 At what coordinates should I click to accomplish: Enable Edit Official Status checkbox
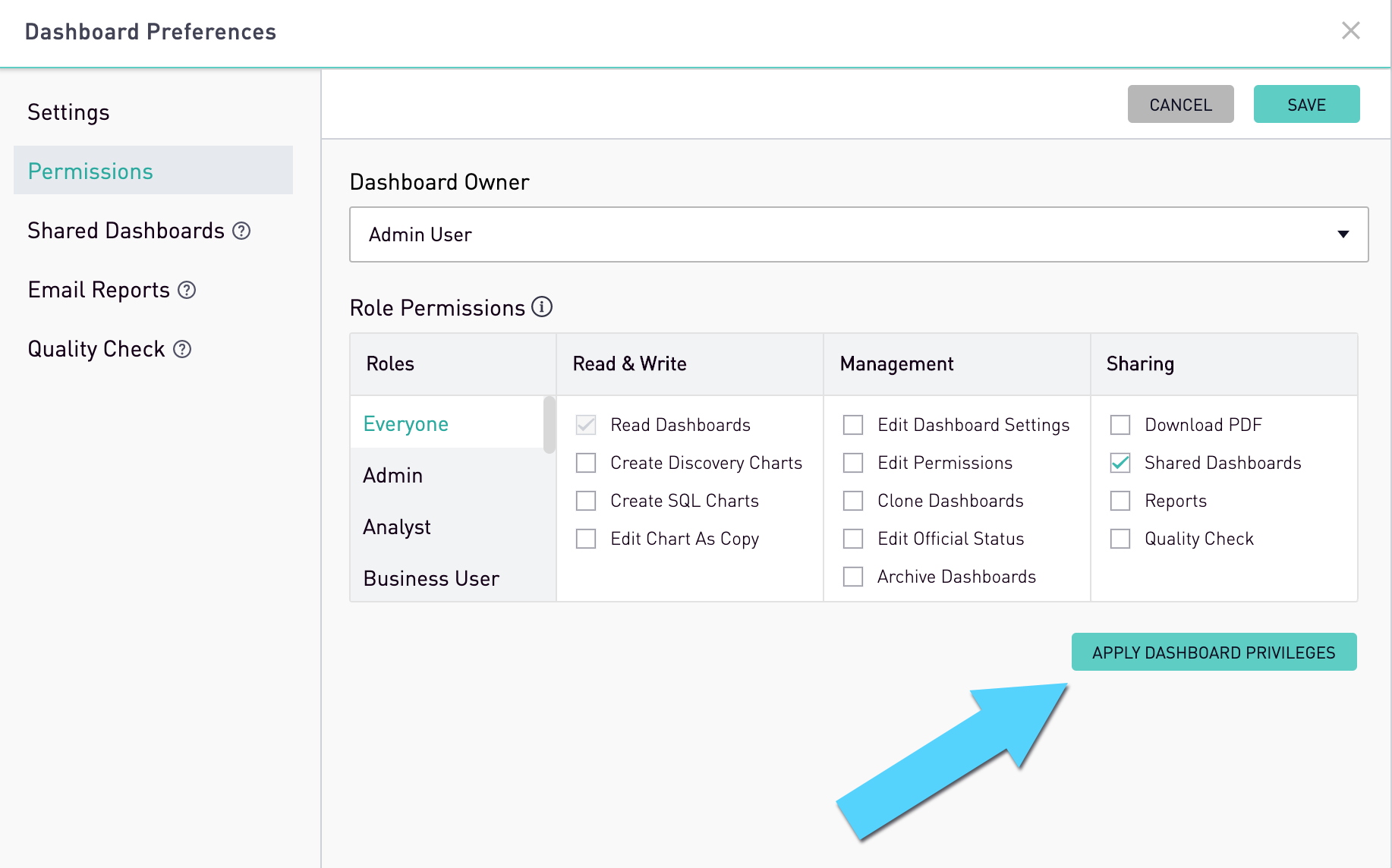click(853, 539)
